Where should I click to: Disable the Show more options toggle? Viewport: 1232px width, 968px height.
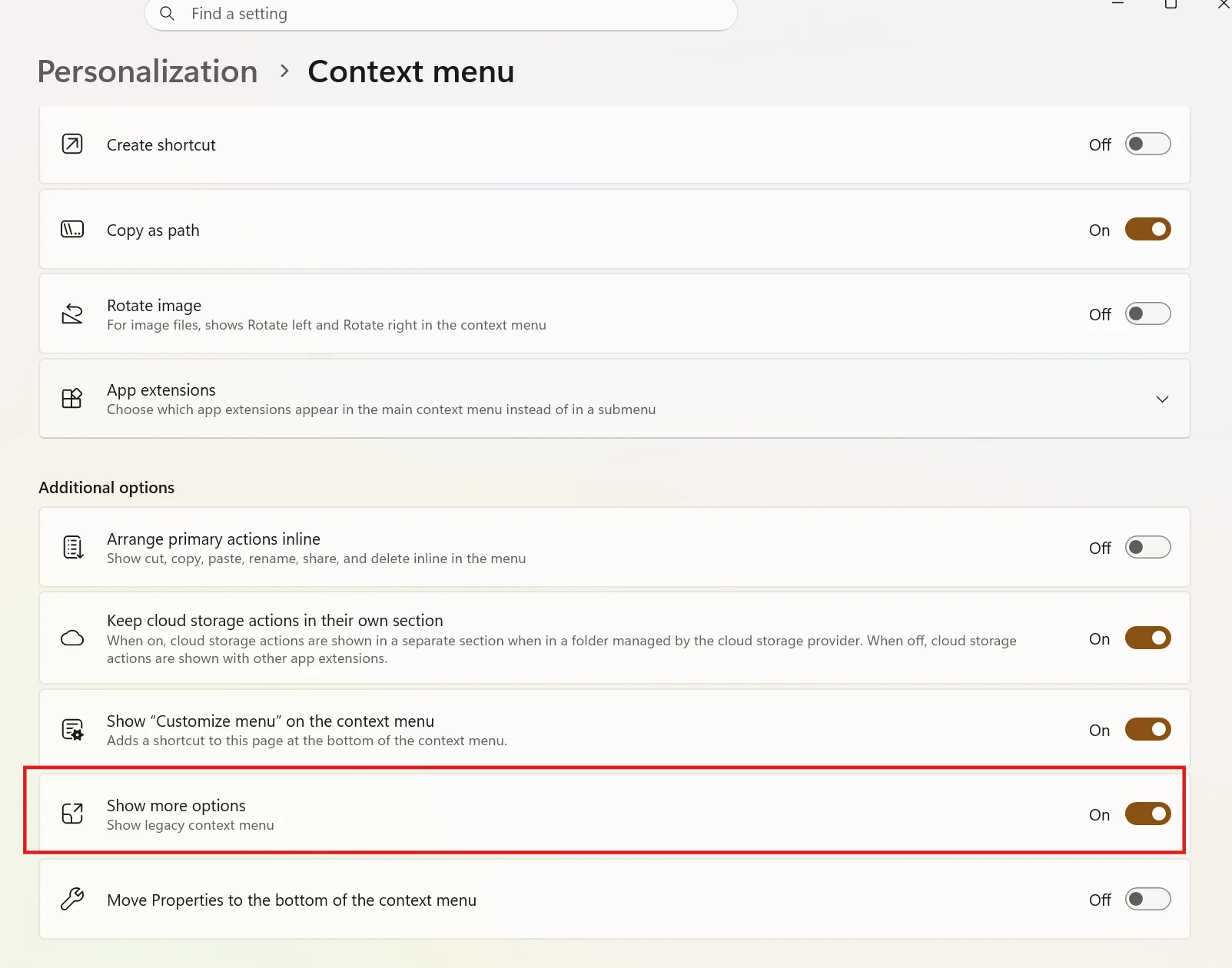[x=1148, y=814]
